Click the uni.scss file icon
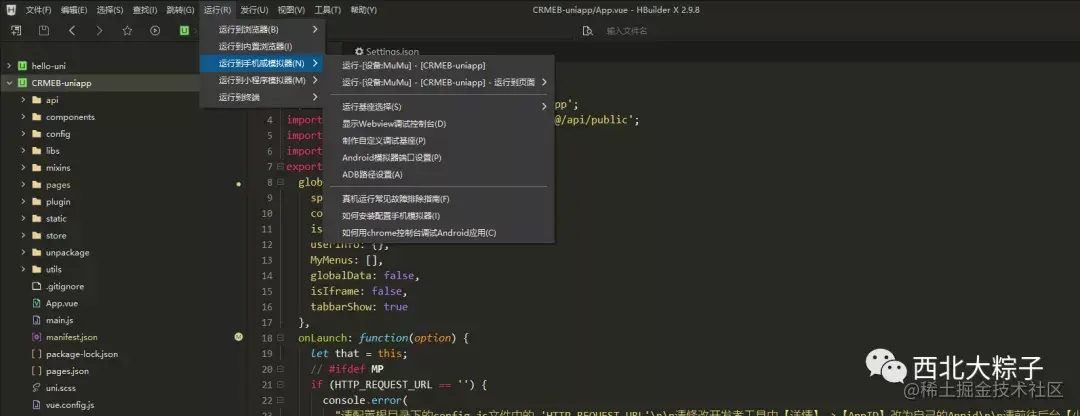 [37, 388]
